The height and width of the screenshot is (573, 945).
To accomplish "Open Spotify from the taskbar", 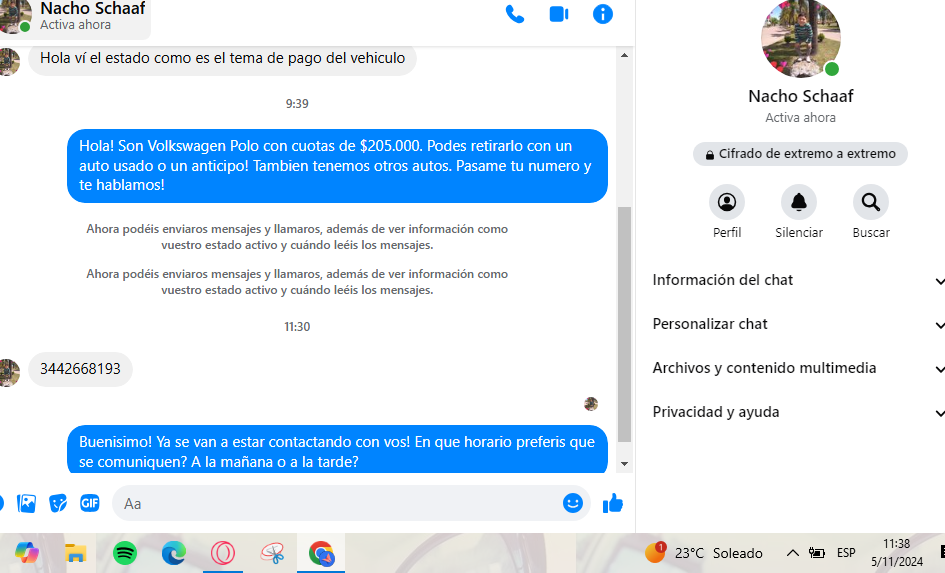I will click(x=125, y=553).
